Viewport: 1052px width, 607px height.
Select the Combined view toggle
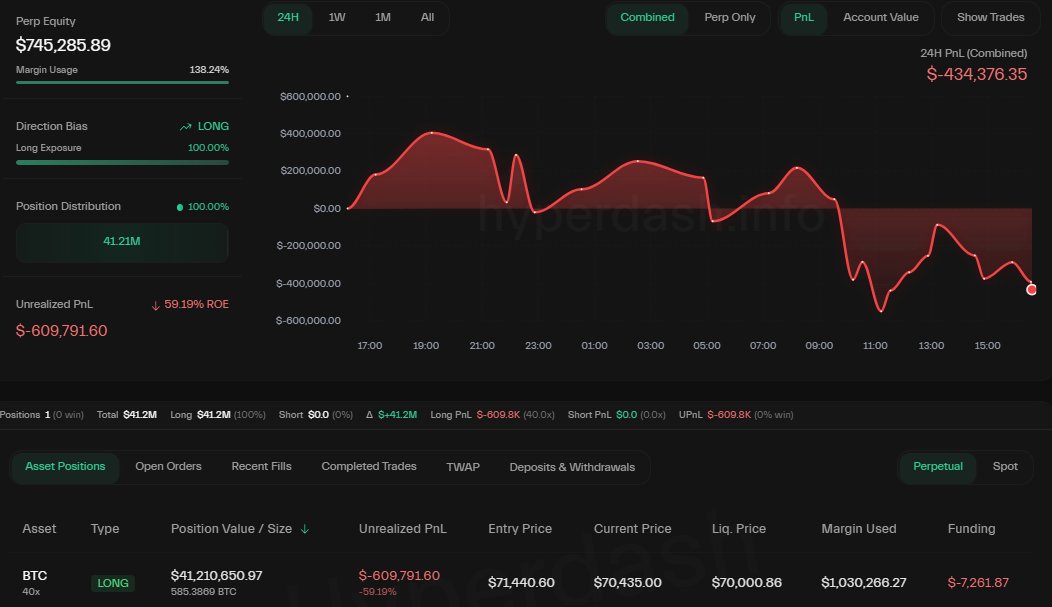647,18
